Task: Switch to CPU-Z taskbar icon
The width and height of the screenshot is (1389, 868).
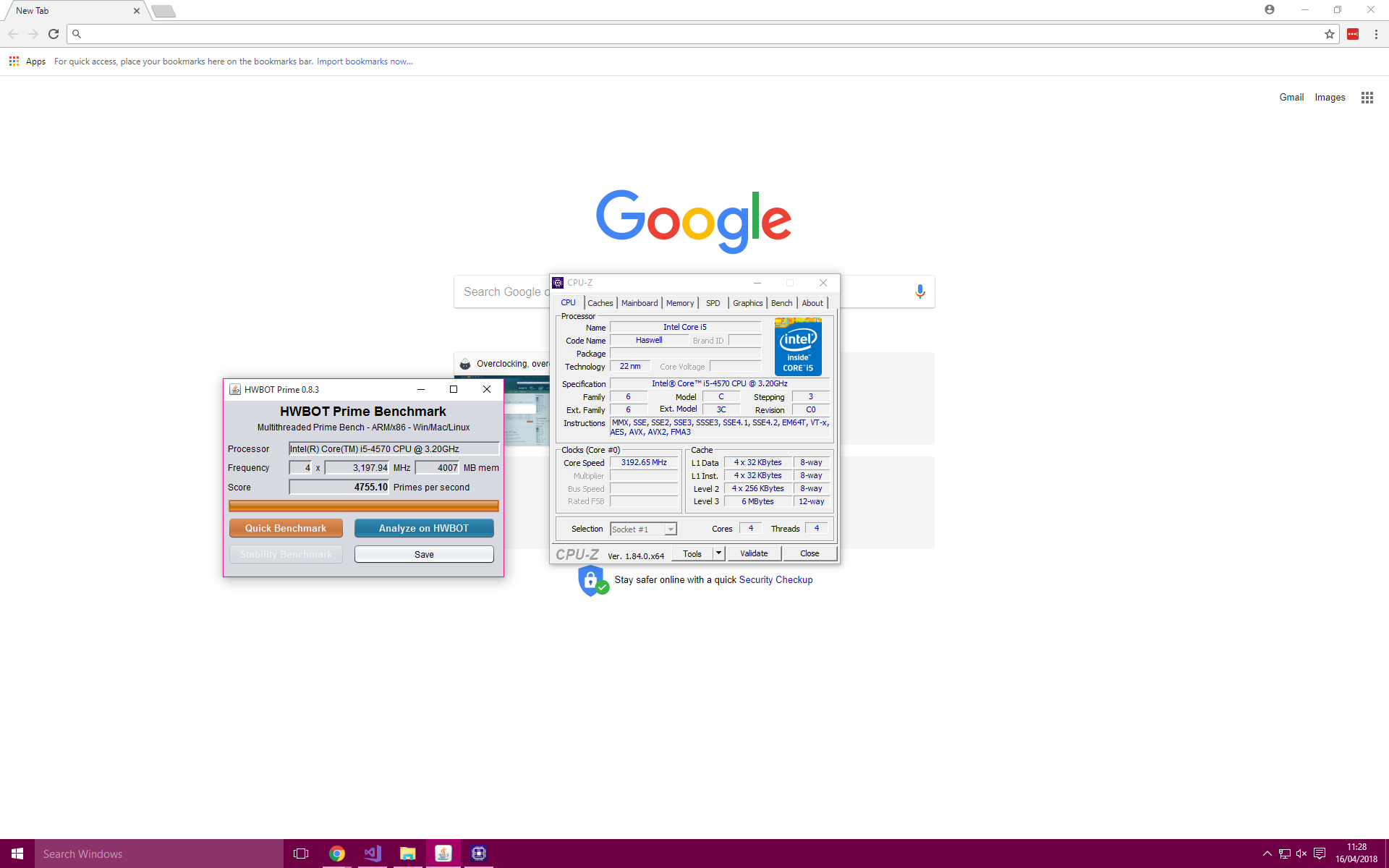Action: point(478,854)
